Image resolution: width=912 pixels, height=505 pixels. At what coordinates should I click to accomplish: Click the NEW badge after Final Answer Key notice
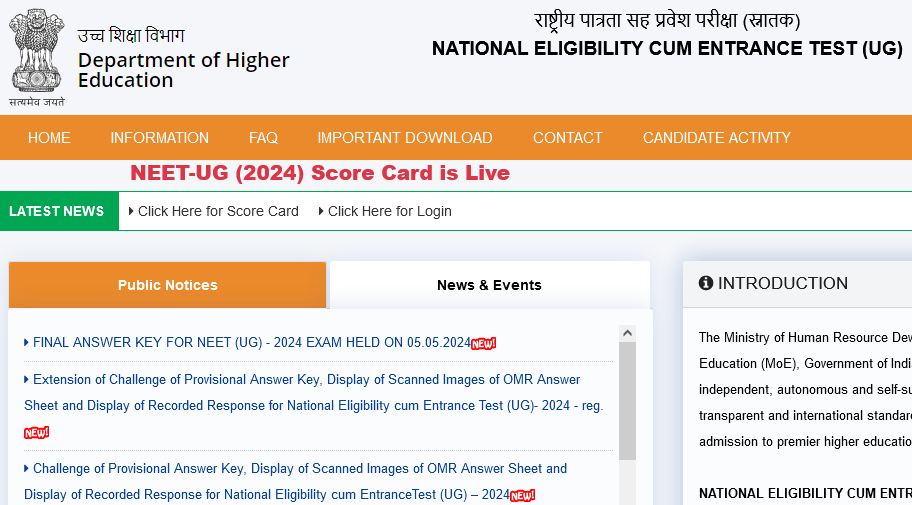[483, 344]
